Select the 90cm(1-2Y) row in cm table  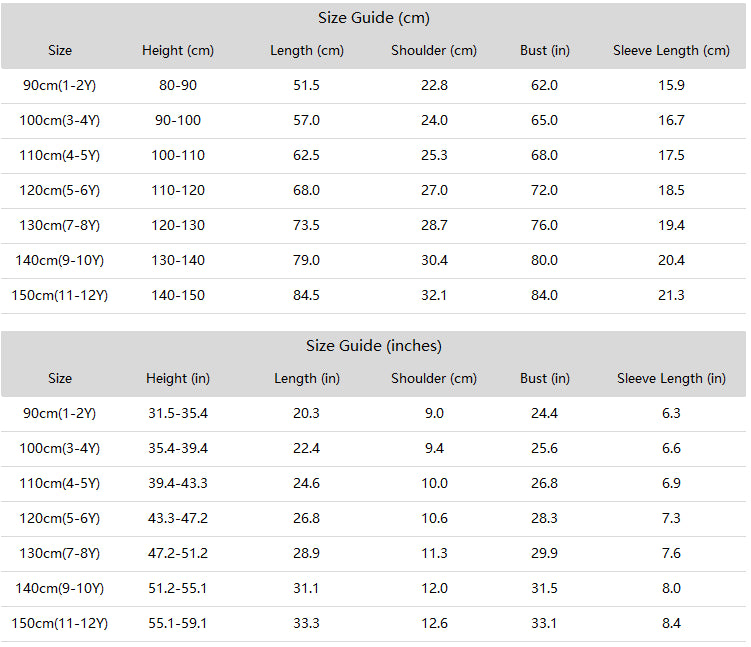coord(60,85)
